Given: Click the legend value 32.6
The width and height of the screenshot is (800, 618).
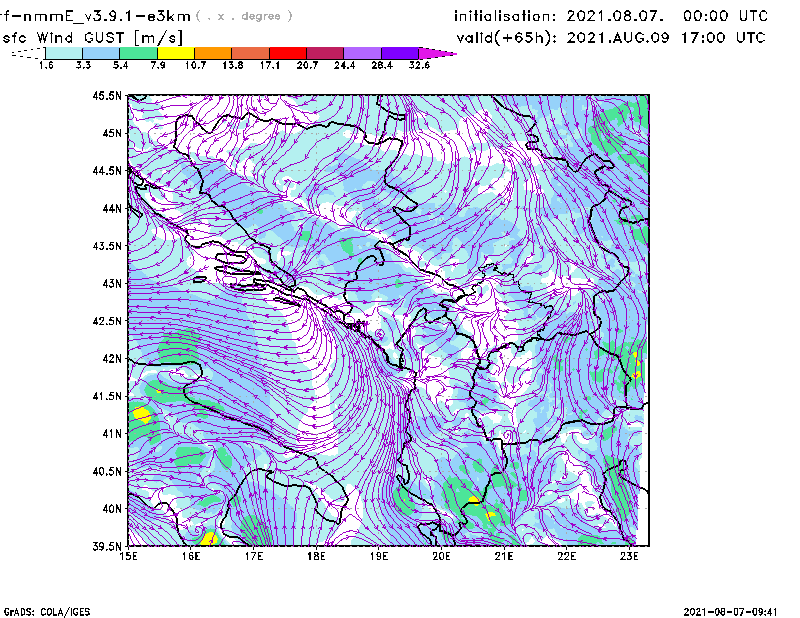Looking at the screenshot, I should 419,65.
